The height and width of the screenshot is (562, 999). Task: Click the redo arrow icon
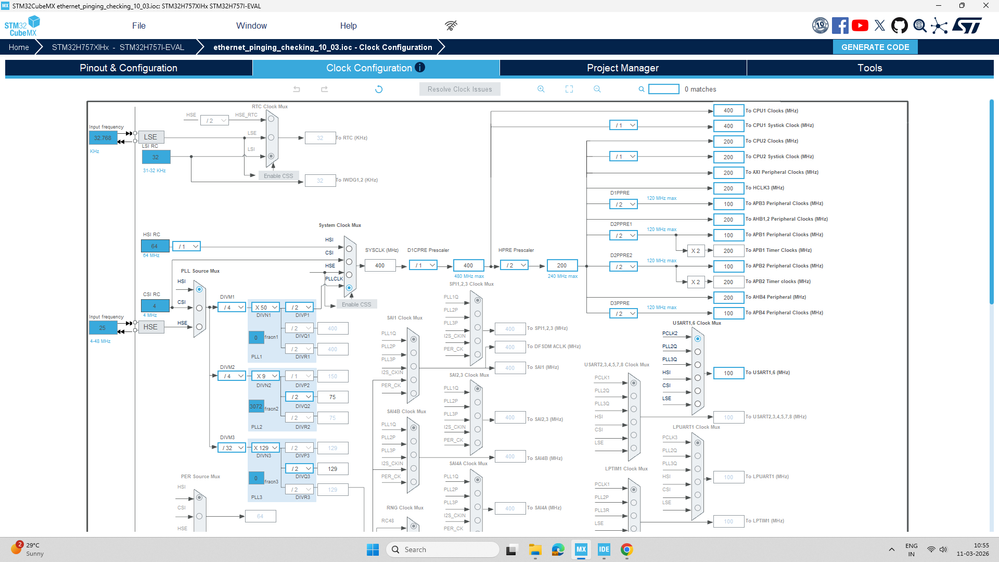[x=324, y=89]
